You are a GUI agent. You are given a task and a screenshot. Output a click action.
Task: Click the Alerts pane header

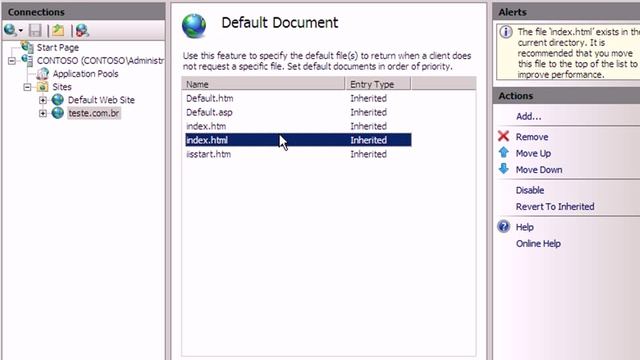pyautogui.click(x=567, y=12)
